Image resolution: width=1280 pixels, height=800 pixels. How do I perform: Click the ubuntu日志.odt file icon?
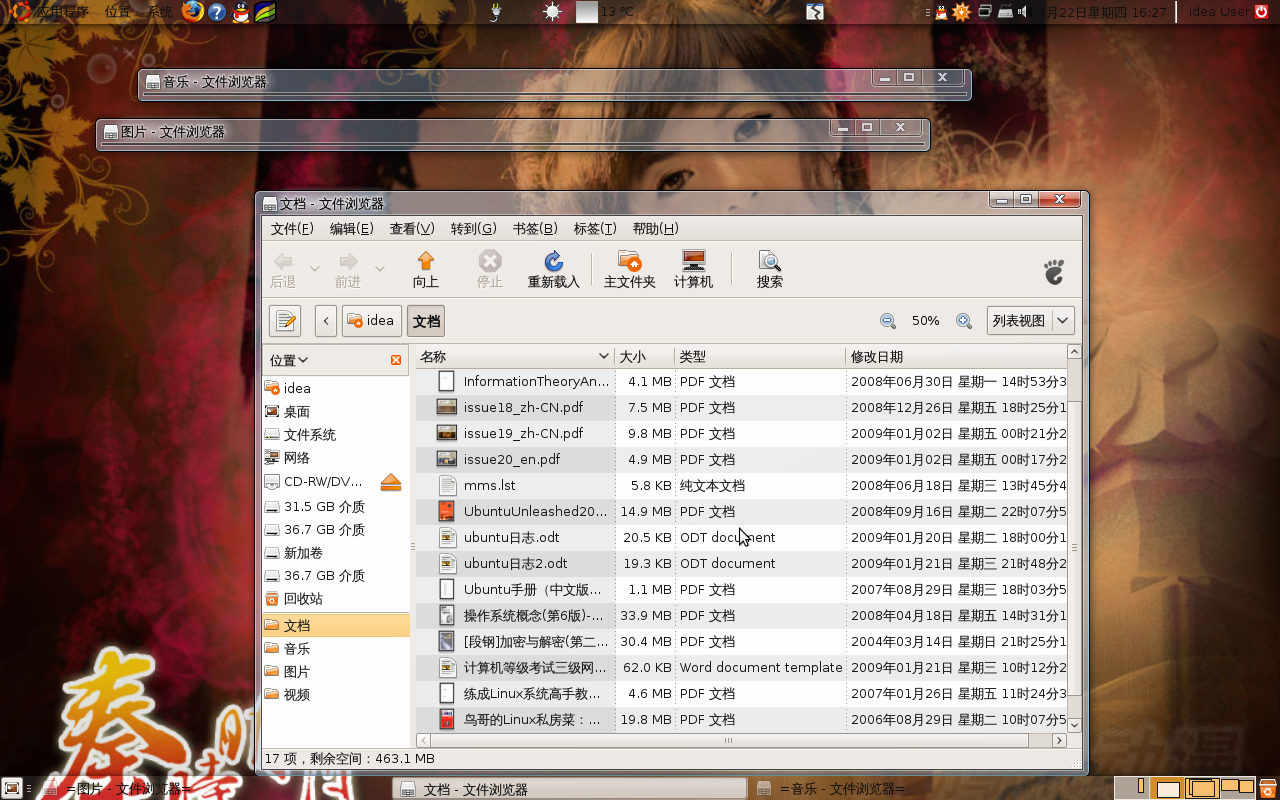[x=447, y=537]
